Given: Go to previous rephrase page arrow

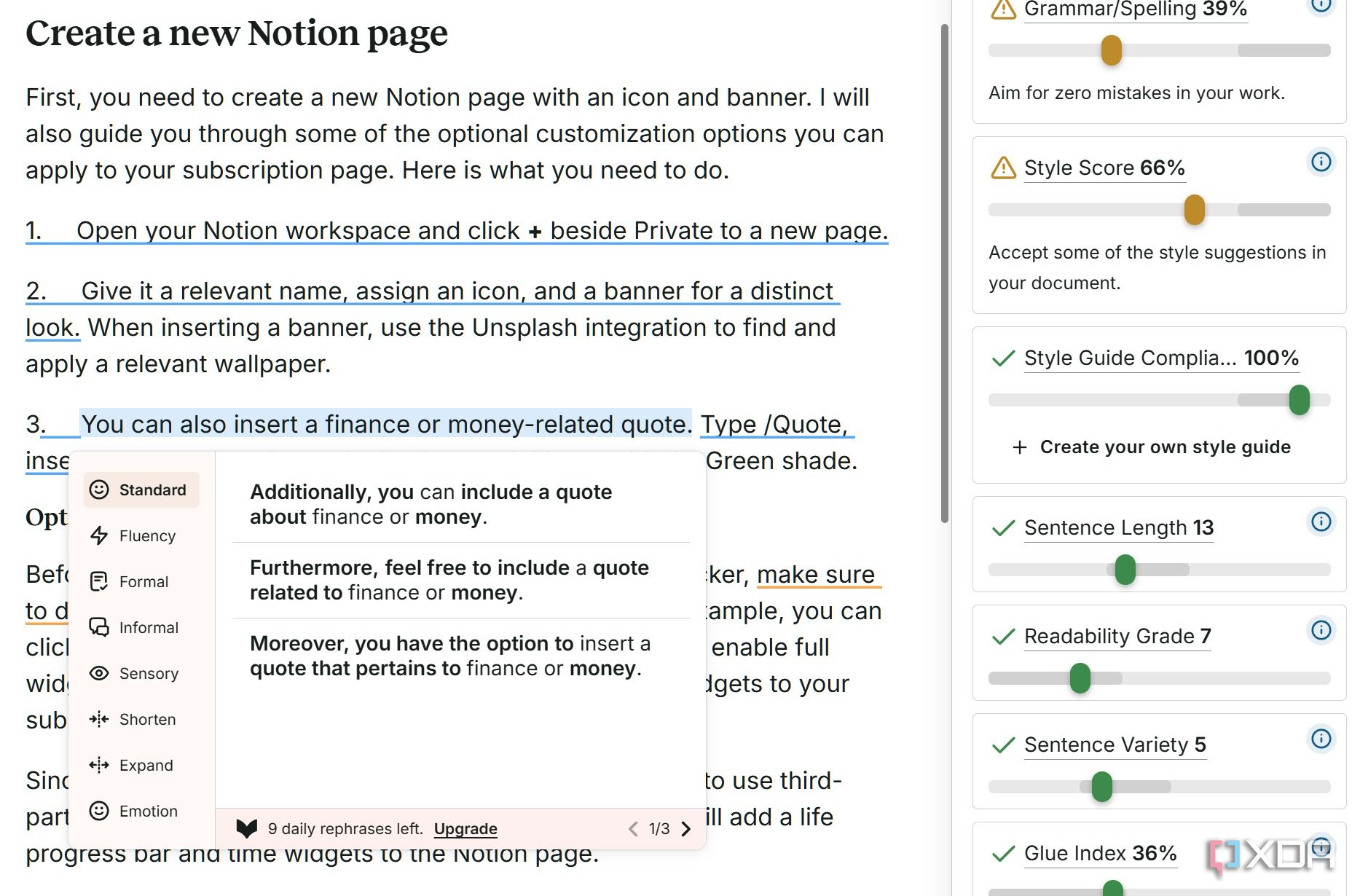Looking at the screenshot, I should [x=633, y=829].
